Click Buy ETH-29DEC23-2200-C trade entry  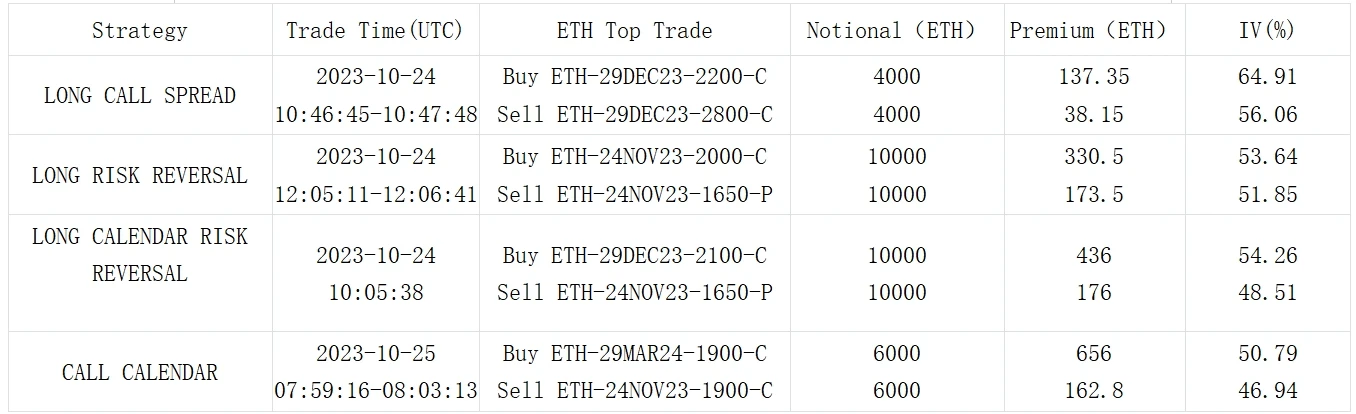pyautogui.click(x=635, y=76)
